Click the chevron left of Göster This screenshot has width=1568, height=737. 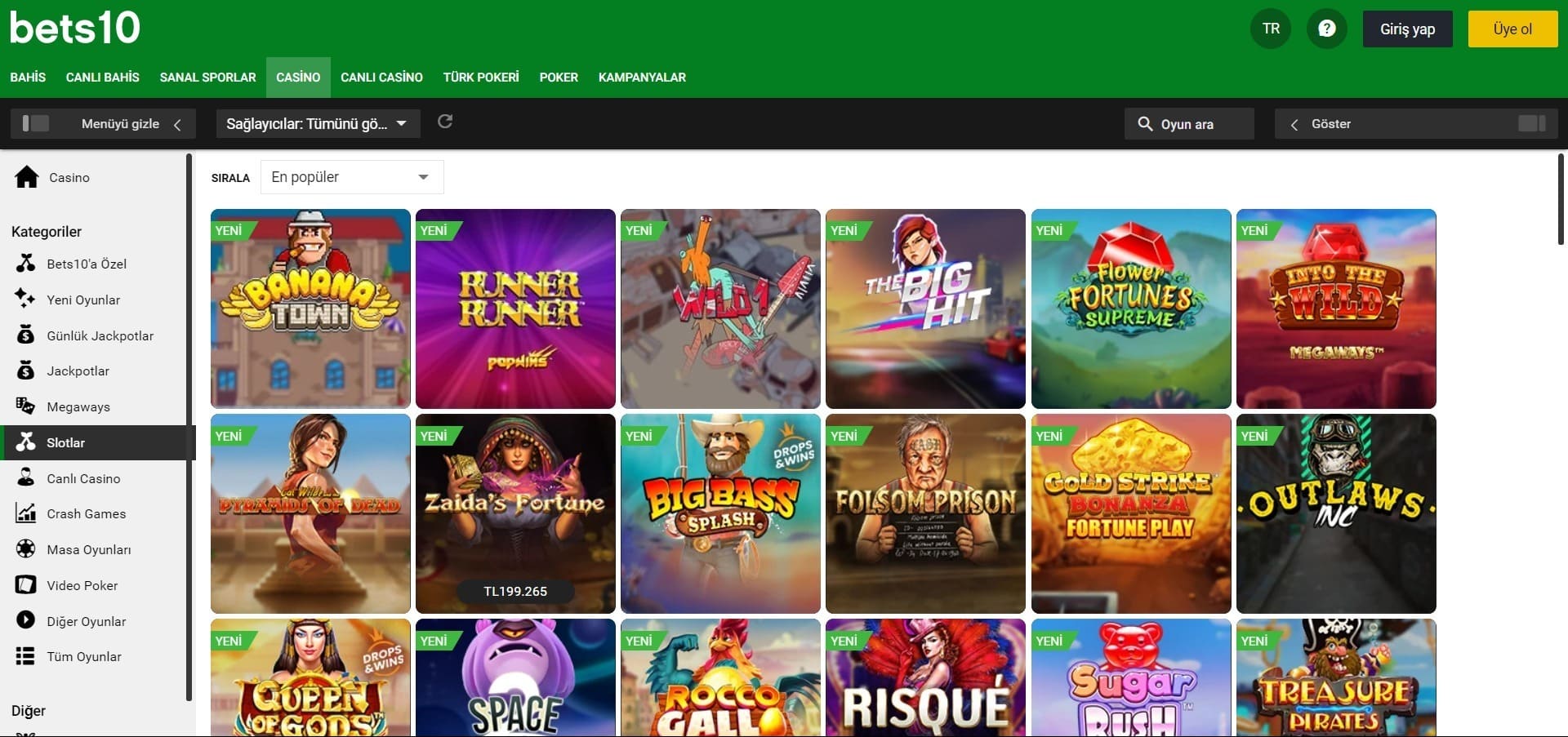pos(1294,124)
